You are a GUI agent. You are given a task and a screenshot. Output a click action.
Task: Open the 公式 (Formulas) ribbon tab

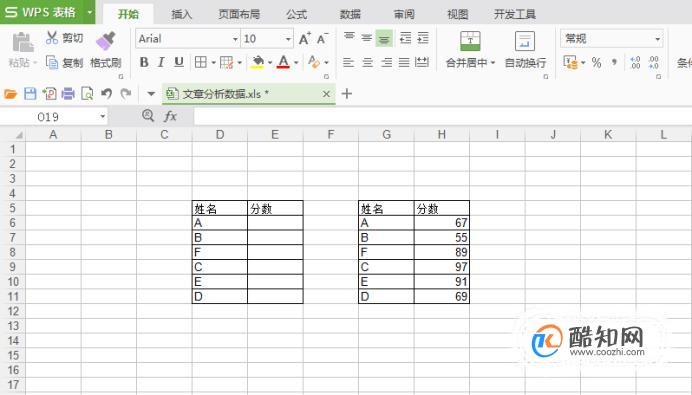tap(296, 15)
